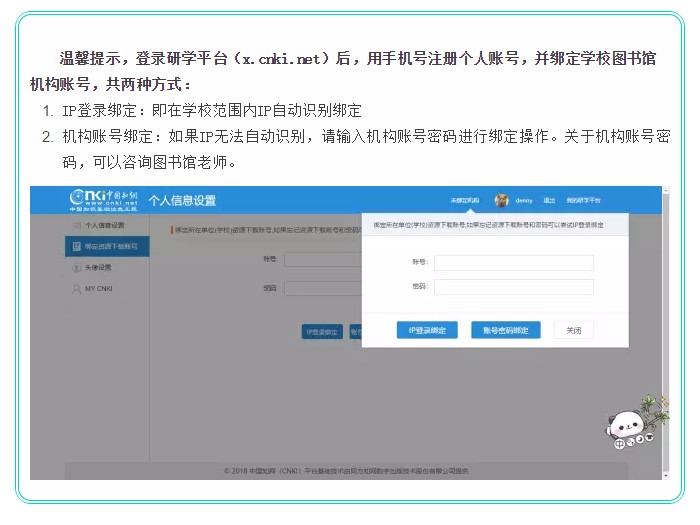The height and width of the screenshot is (525, 700).
Task: Click 退出 to log out
Action: click(549, 200)
